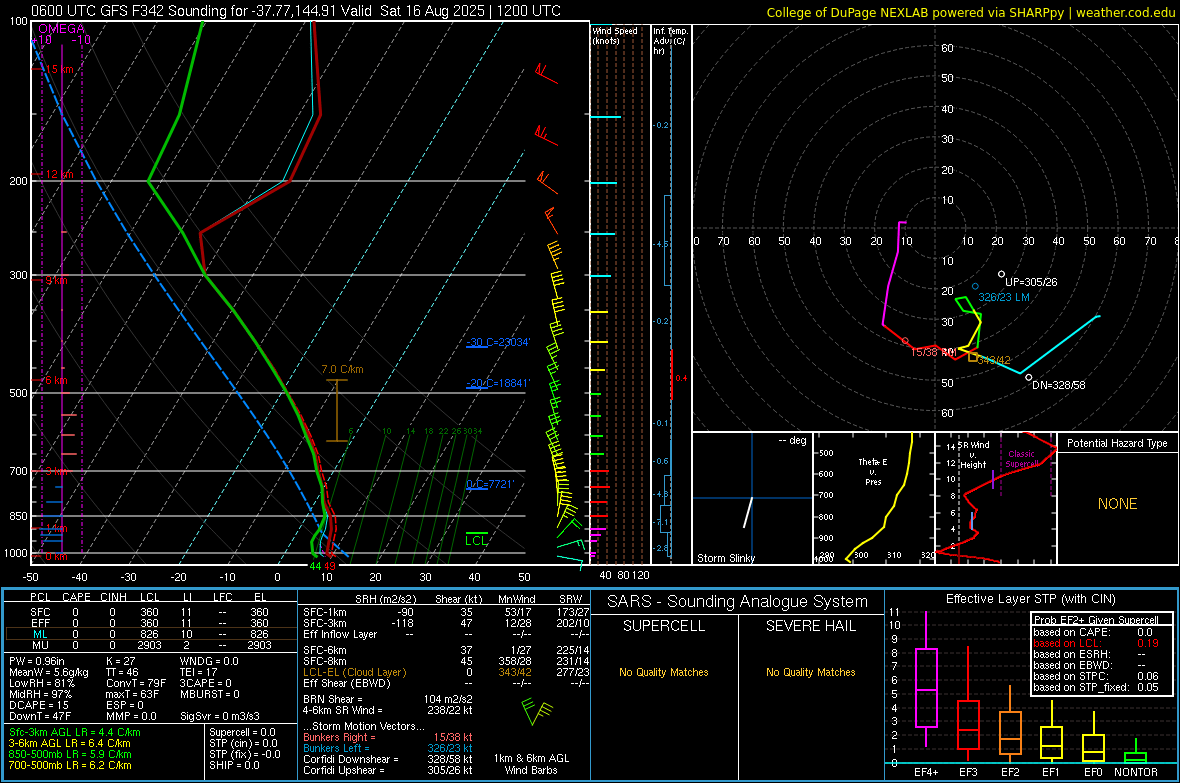Screen dimensions: 1180x783
Task: Click the blue Bunkers Left = 326/23 kt line
Action: tap(388, 748)
